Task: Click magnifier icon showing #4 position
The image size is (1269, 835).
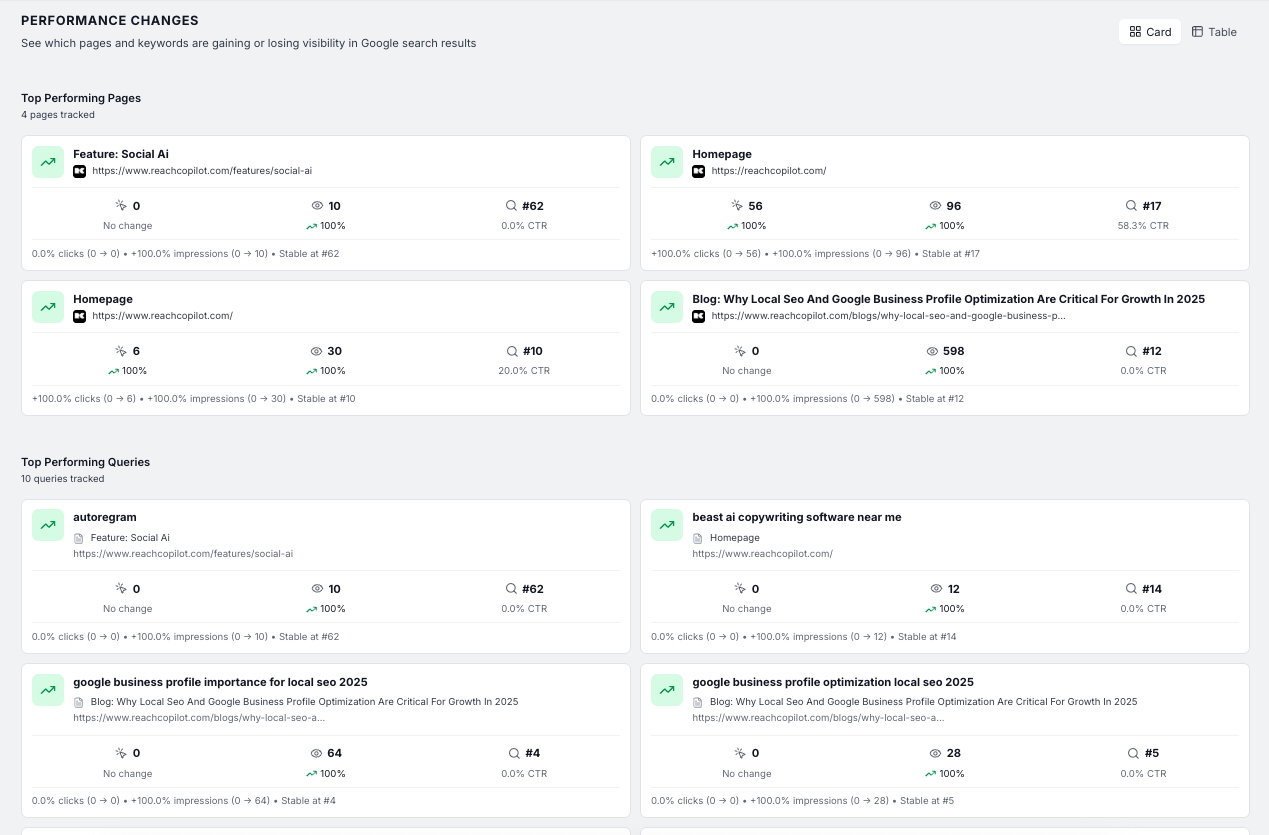Action: pos(513,753)
